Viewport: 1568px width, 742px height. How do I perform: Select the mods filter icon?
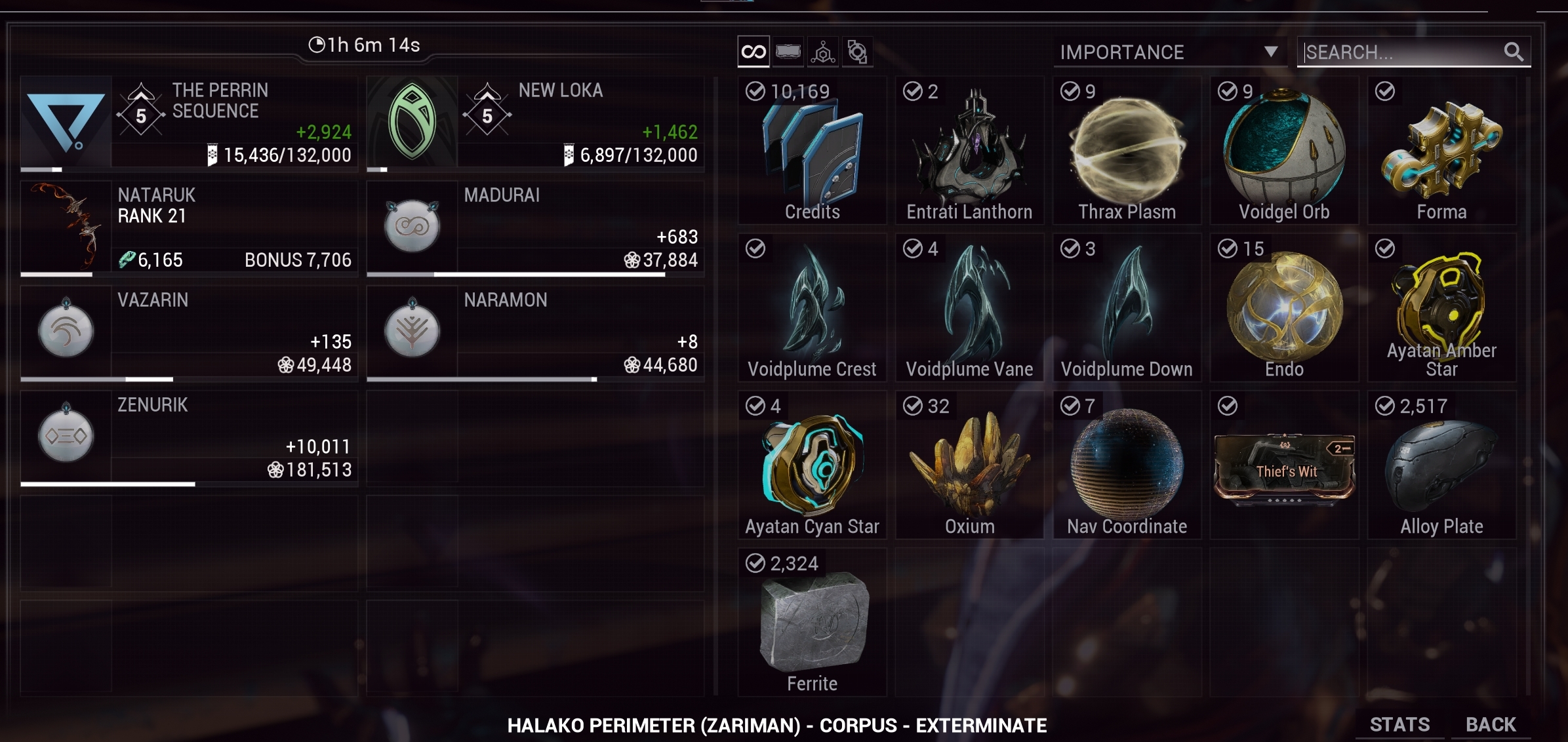click(788, 52)
